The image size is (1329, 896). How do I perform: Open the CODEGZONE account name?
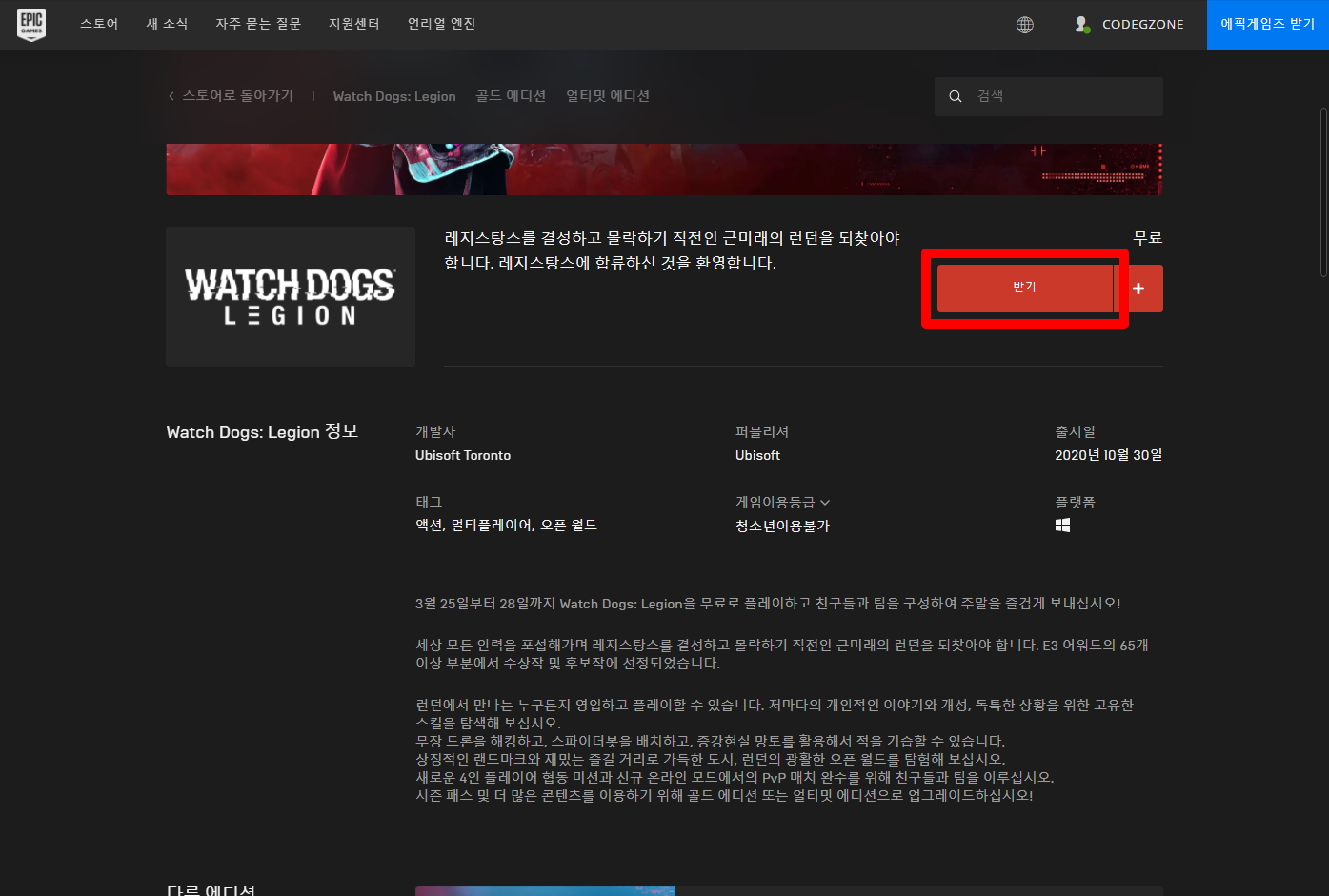1143,25
